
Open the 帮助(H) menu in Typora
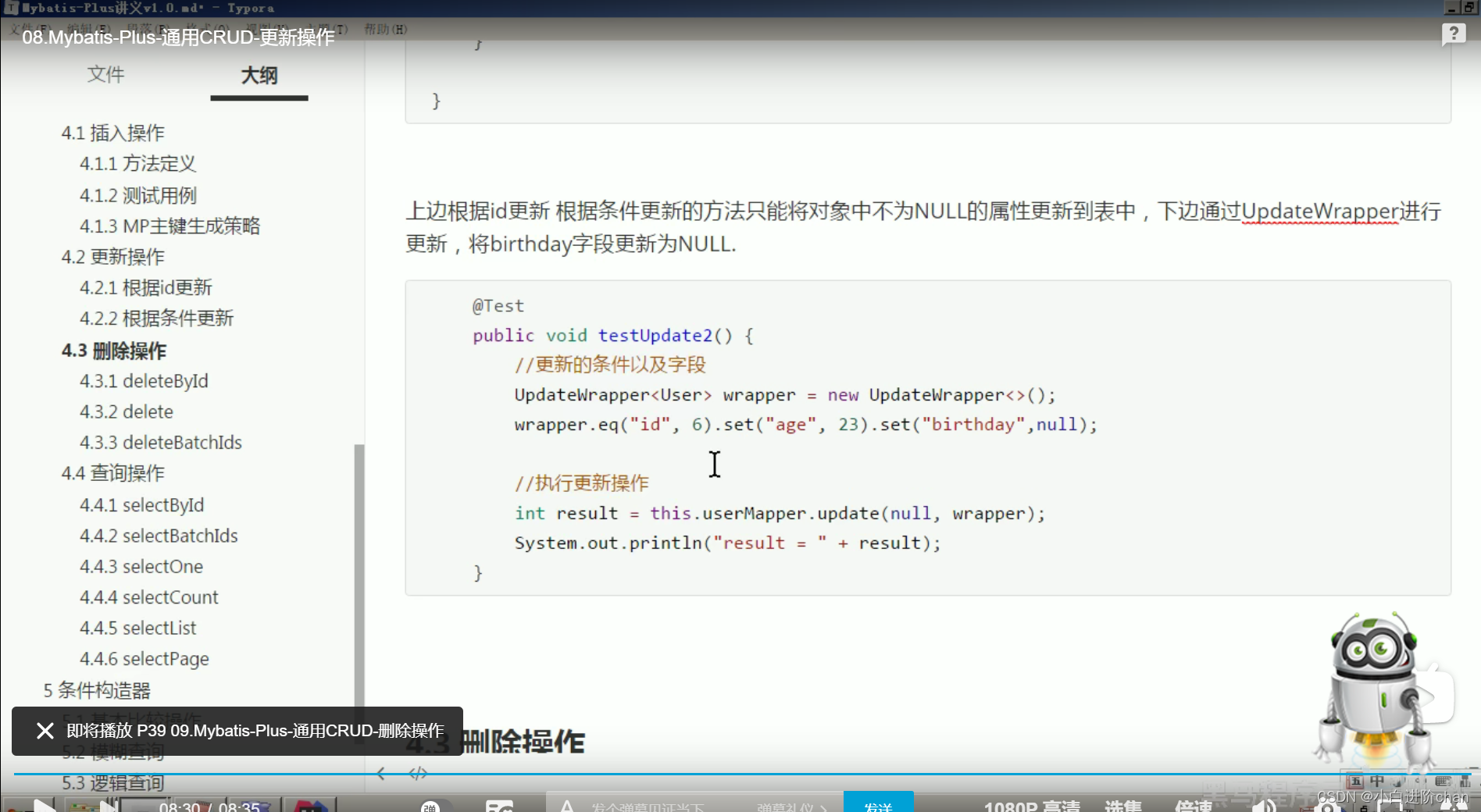[x=386, y=29]
